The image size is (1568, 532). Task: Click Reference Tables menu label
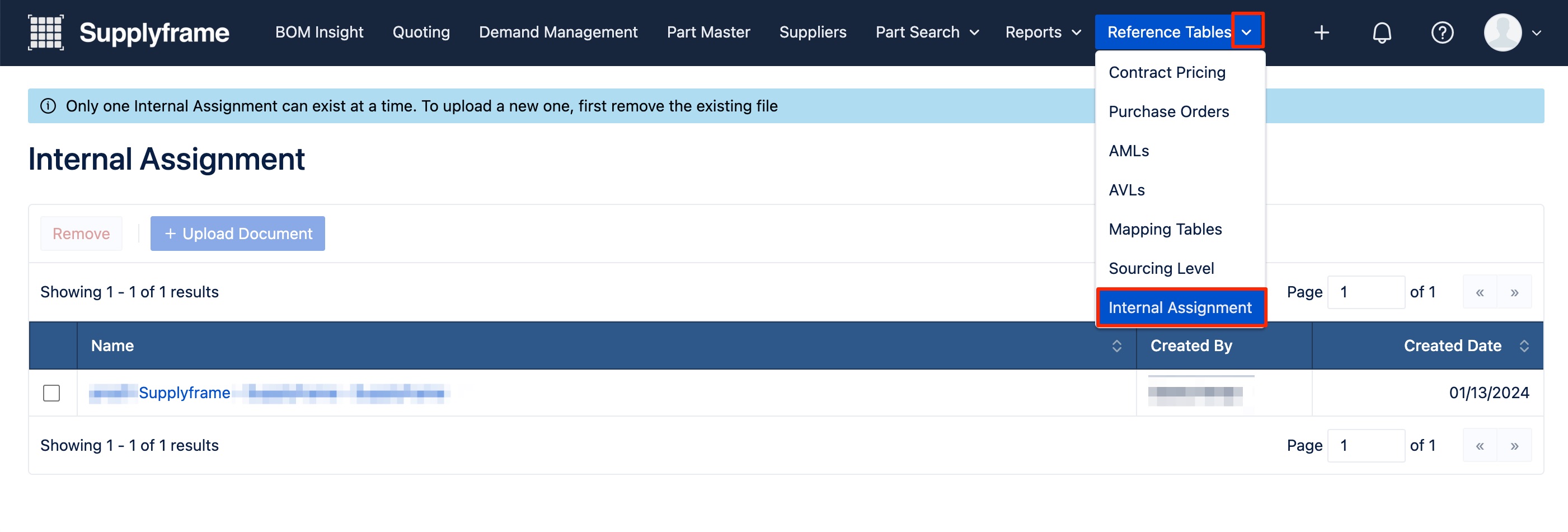1168,32
